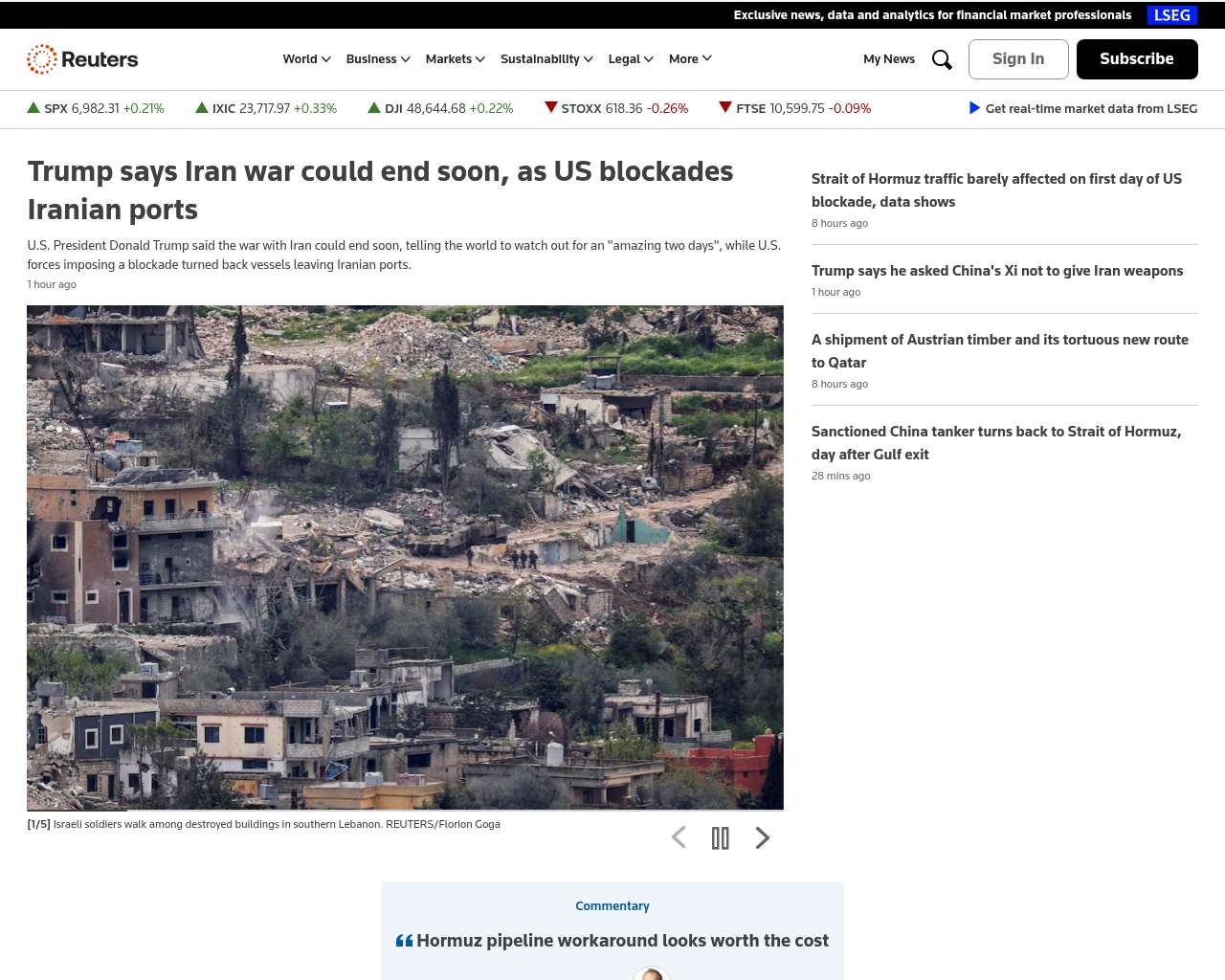Screen dimensions: 1225x980
Task: Advance to next slideshow image
Action: 763,838
